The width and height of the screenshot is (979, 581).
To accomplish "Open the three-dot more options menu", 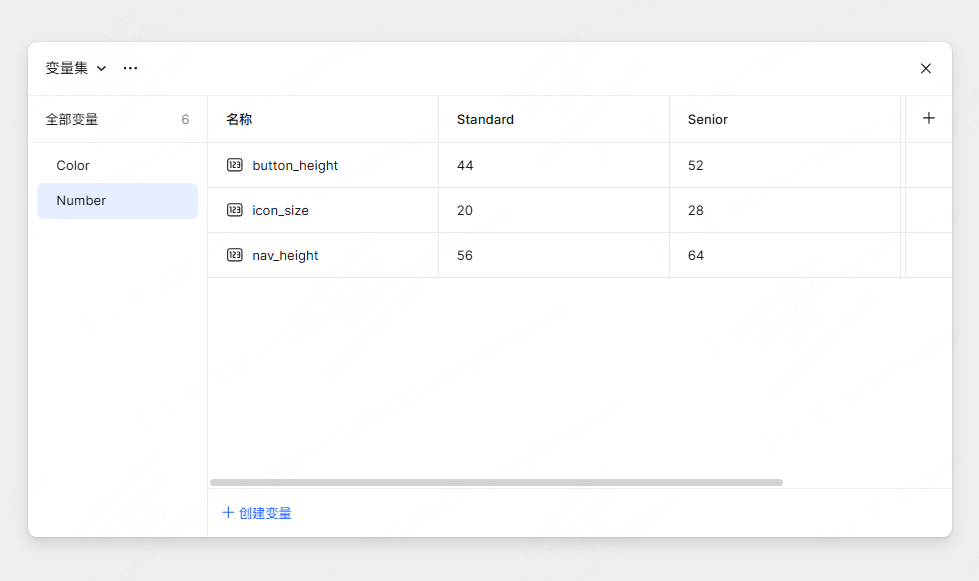I will coord(131,68).
